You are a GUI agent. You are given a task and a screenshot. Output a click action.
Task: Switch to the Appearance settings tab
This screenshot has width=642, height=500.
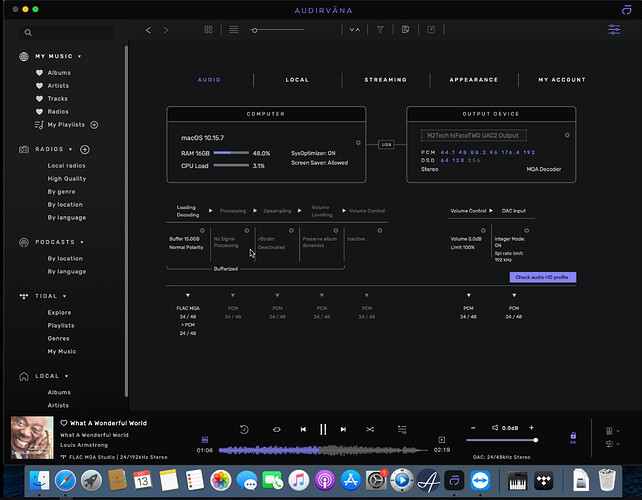[x=474, y=80]
